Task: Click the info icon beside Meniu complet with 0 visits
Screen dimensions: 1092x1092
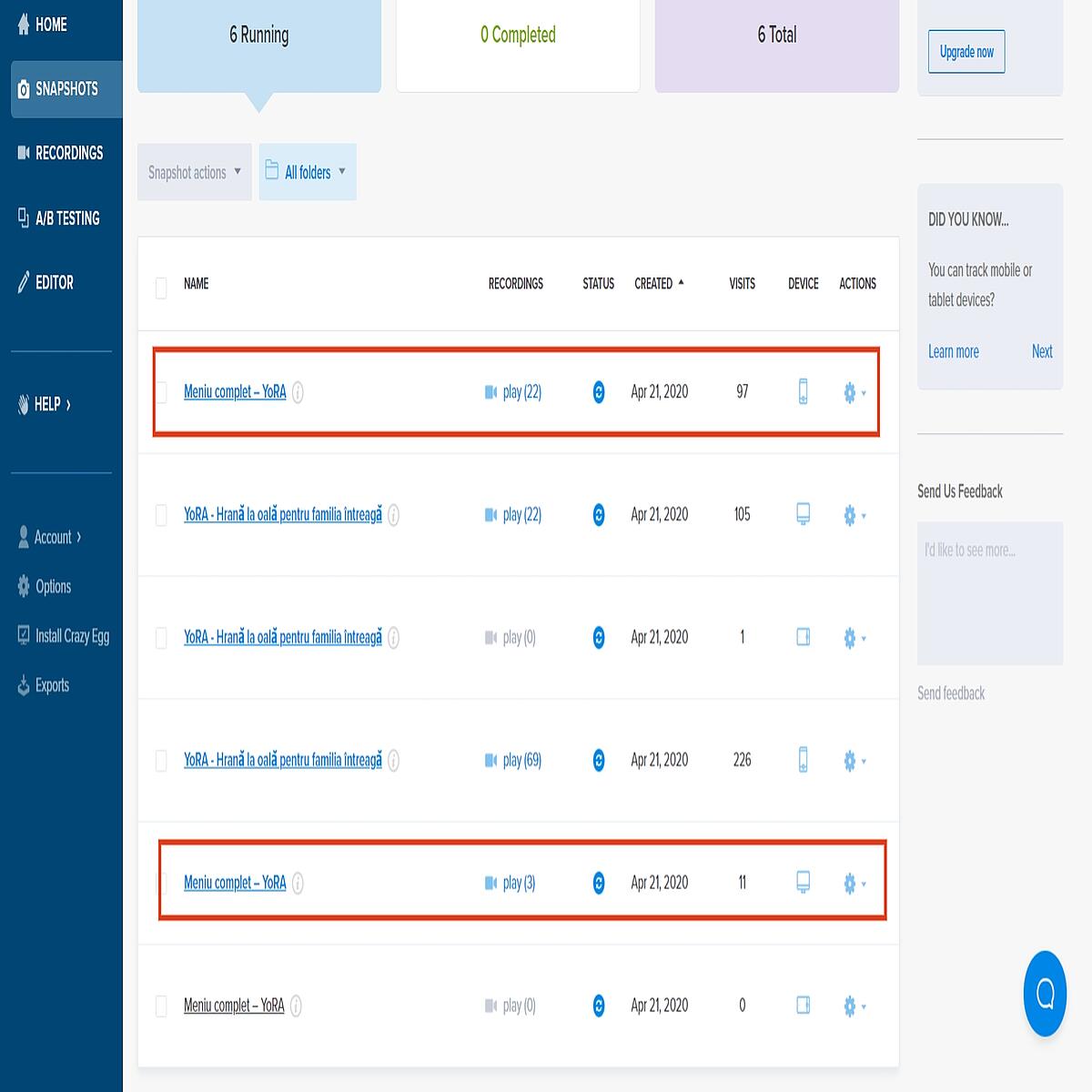Action: (x=296, y=1006)
